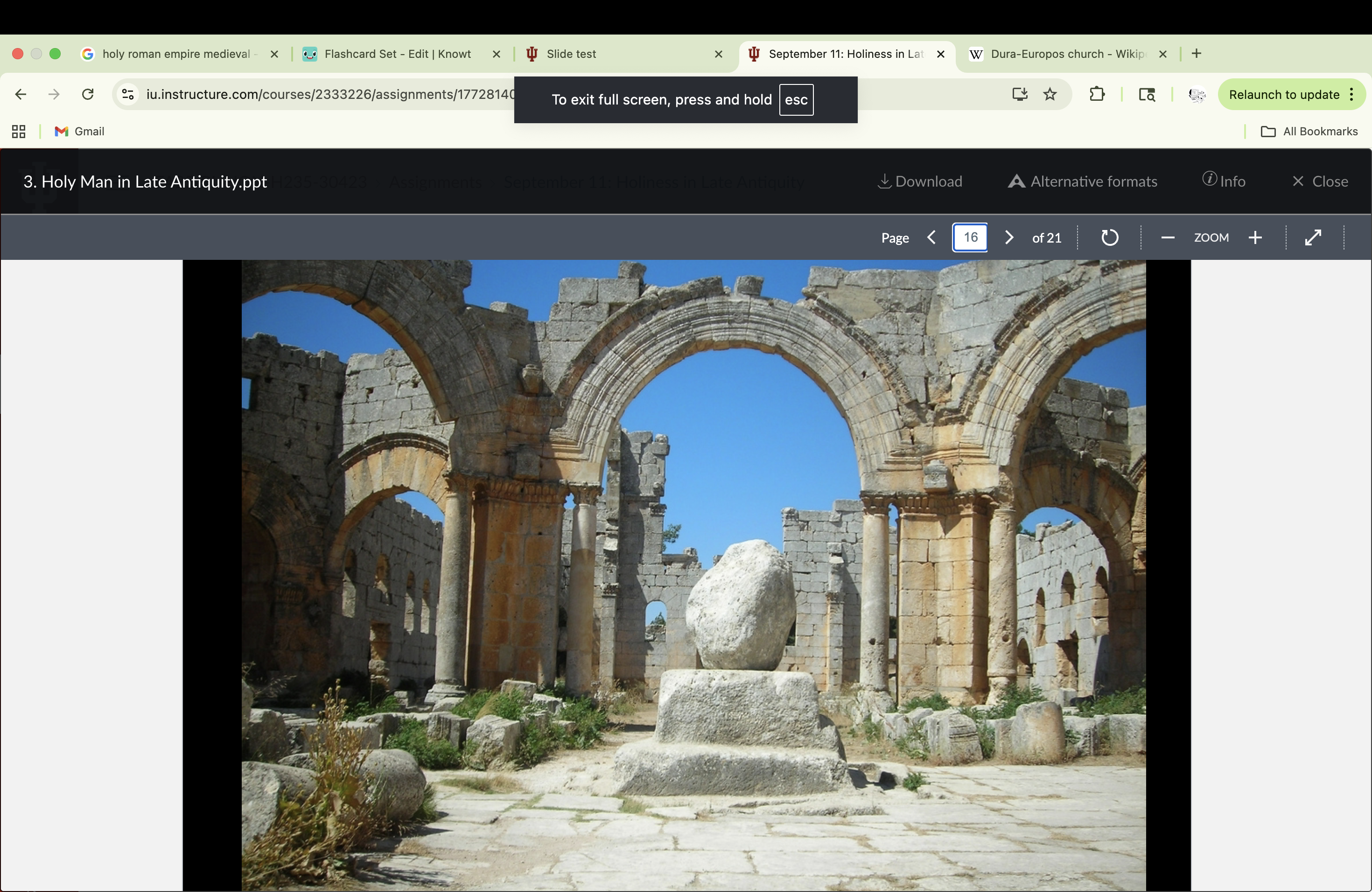Click Relaunch to update button
Image resolution: width=1372 pixels, height=892 pixels.
[1284, 95]
